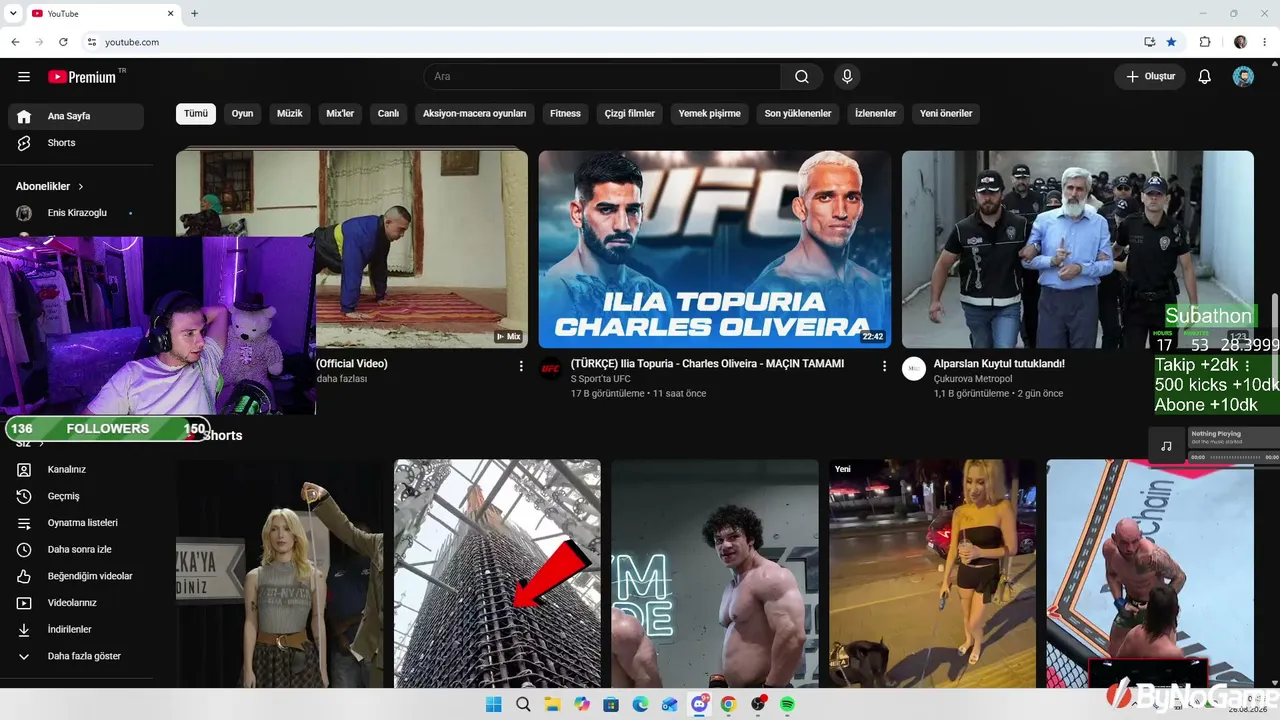Go to Ana Sayfa in the sidebar
The image size is (1280, 720).
click(x=76, y=116)
